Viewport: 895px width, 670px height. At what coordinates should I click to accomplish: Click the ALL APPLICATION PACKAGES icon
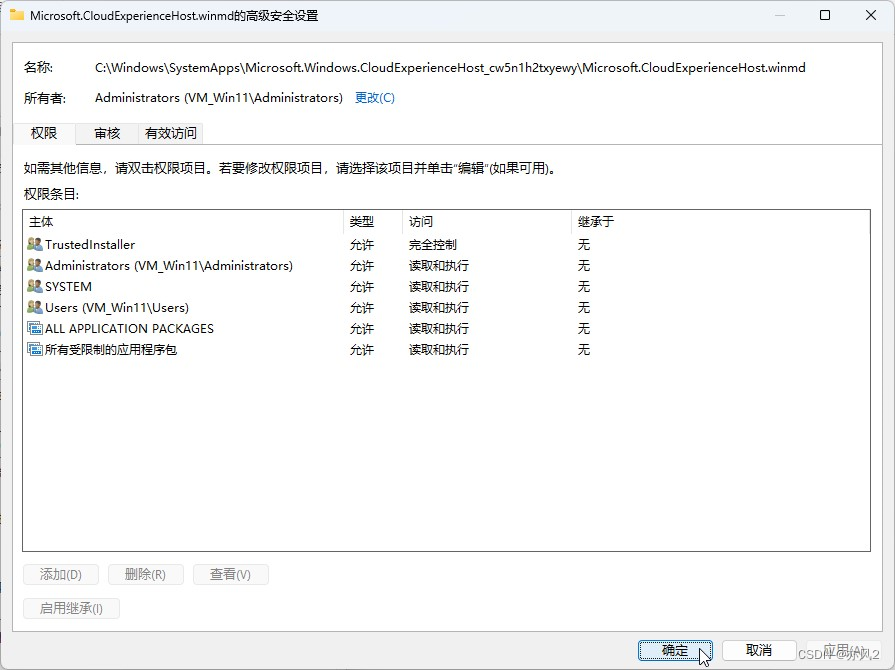tap(35, 329)
